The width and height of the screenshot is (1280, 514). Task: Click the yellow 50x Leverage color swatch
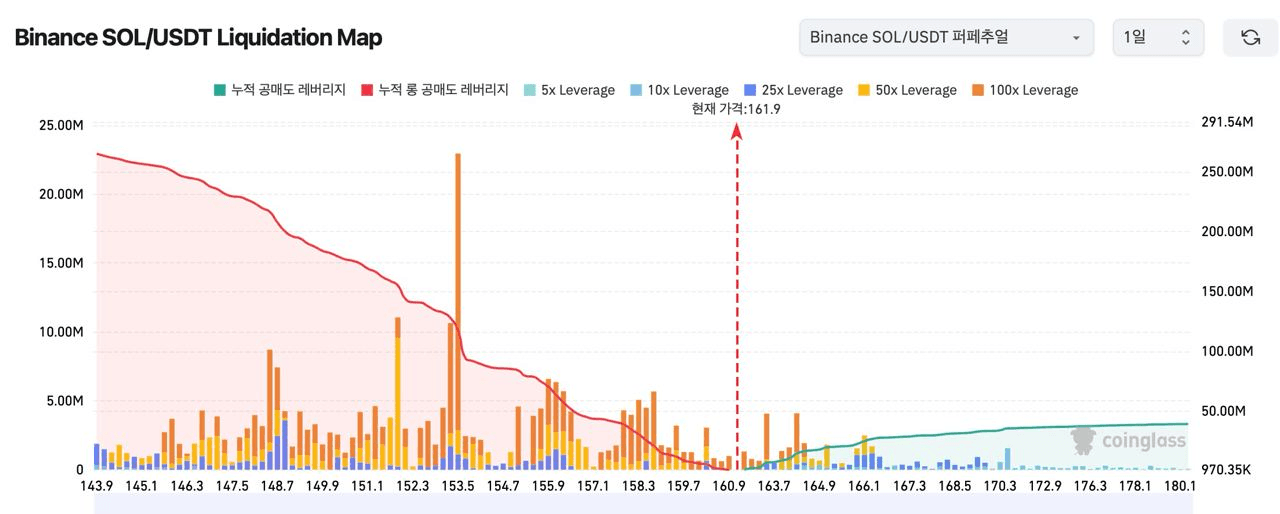tap(864, 90)
